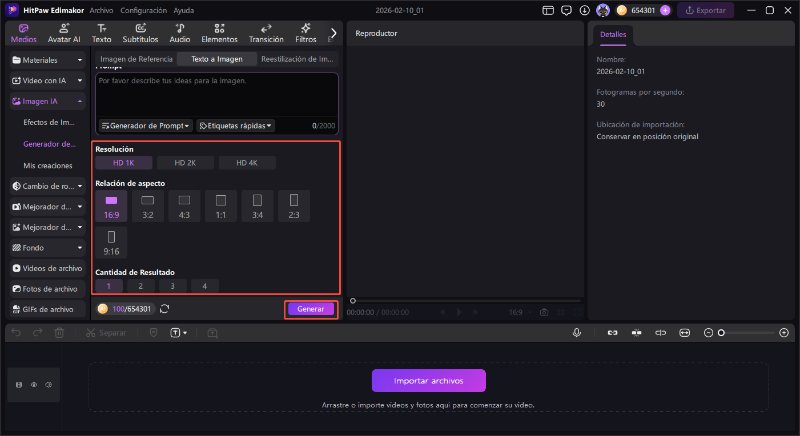Open the user avatar profile
Viewport: 800px width, 436px height.
(603, 10)
